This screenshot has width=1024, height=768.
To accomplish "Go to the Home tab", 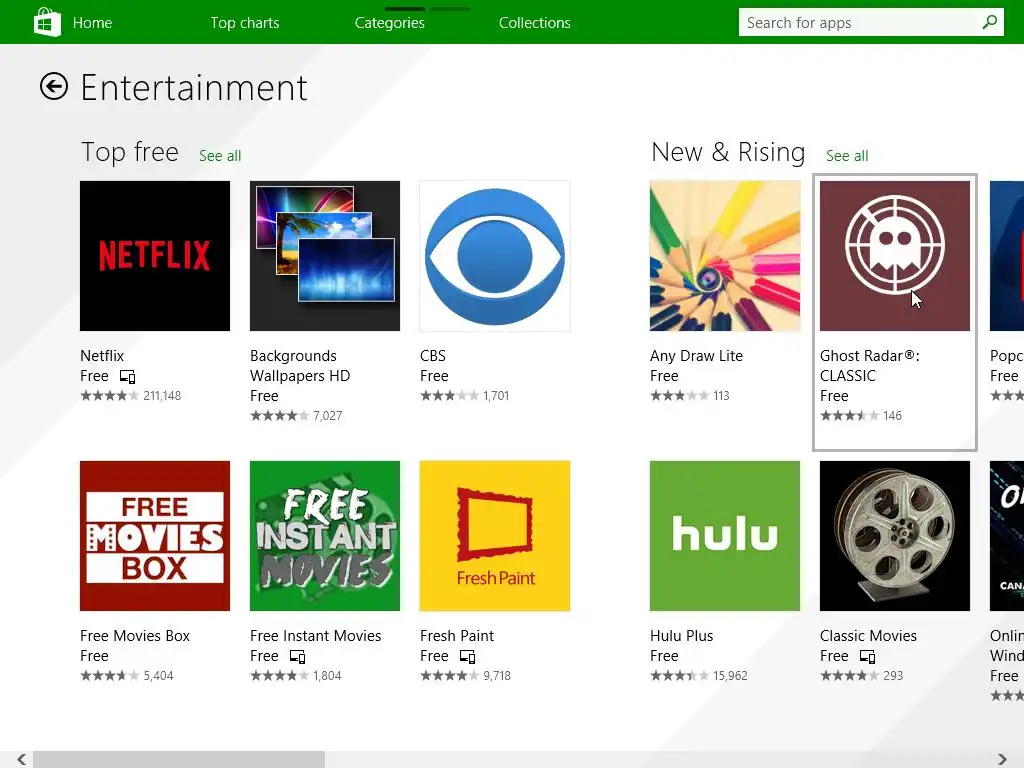I will click(x=92, y=23).
